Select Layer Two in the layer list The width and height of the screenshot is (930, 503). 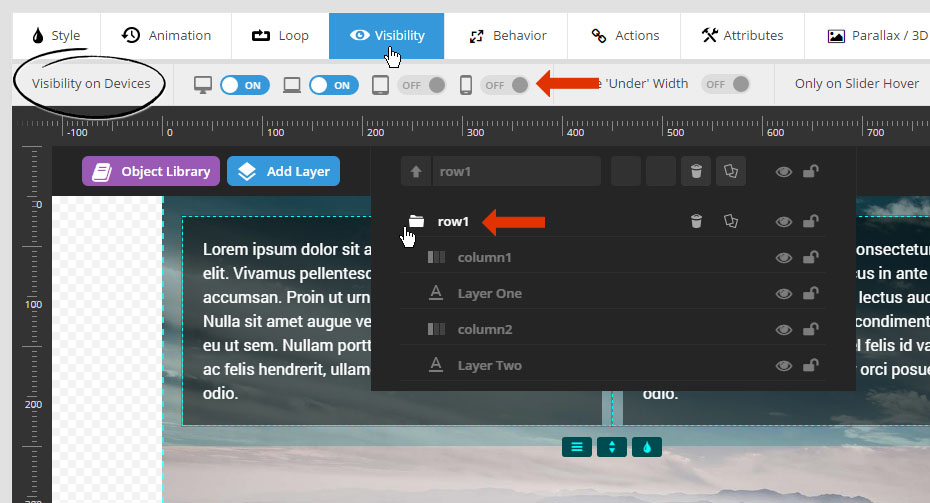(x=489, y=365)
